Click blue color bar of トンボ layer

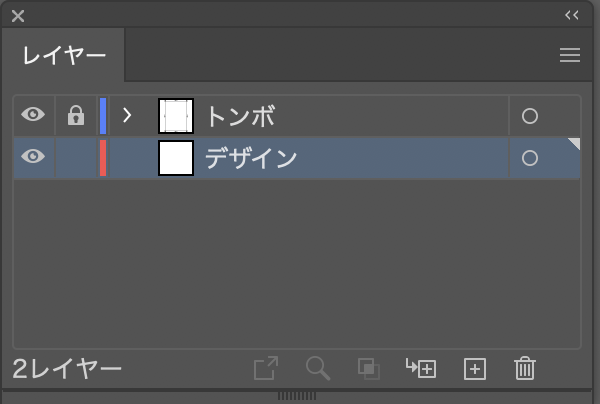[x=103, y=116]
